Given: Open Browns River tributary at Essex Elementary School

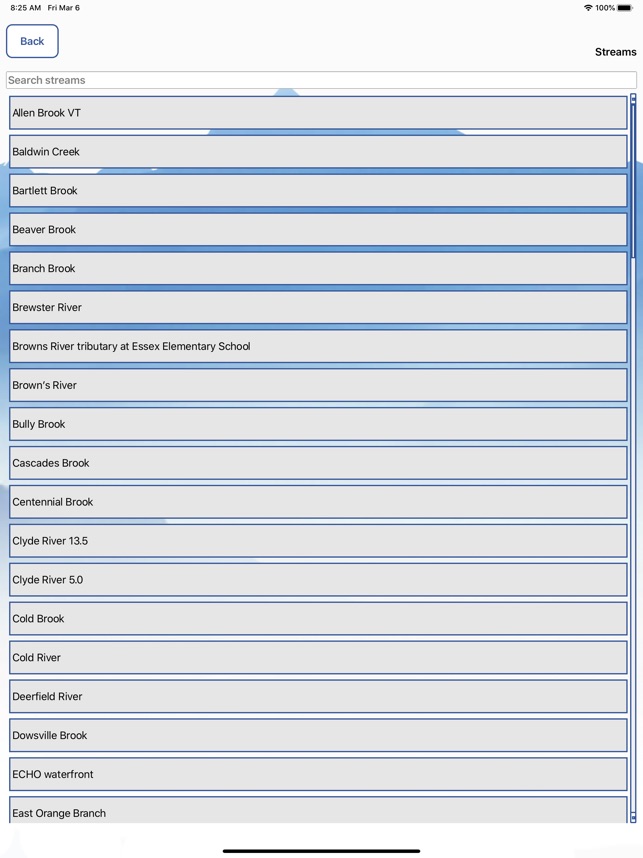Looking at the screenshot, I should (x=318, y=346).
